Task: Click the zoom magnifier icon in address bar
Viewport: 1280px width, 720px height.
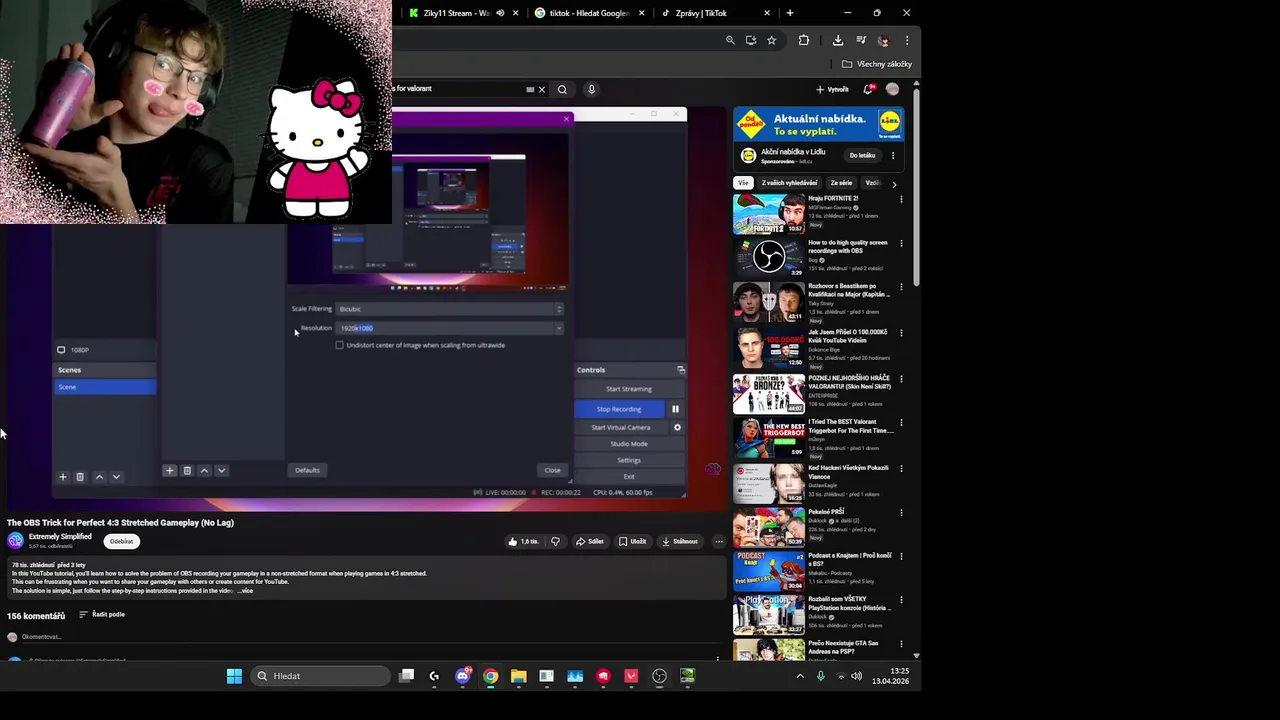Action: (730, 40)
